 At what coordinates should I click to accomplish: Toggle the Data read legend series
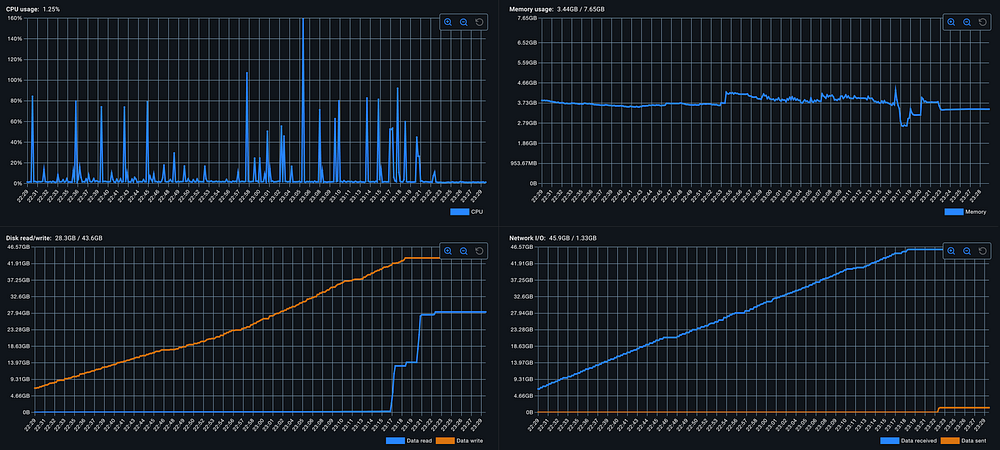[408, 440]
